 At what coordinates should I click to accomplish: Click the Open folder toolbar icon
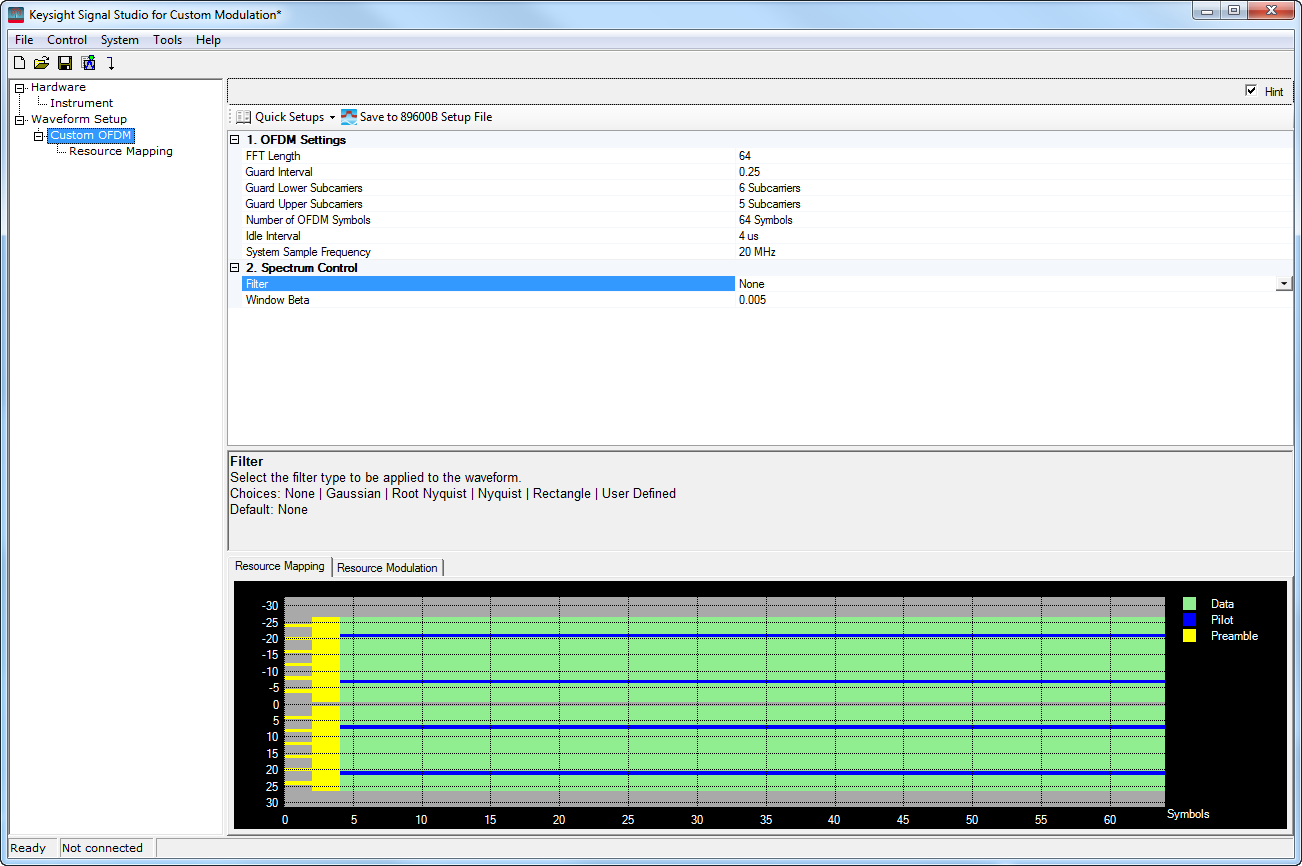(x=41, y=63)
